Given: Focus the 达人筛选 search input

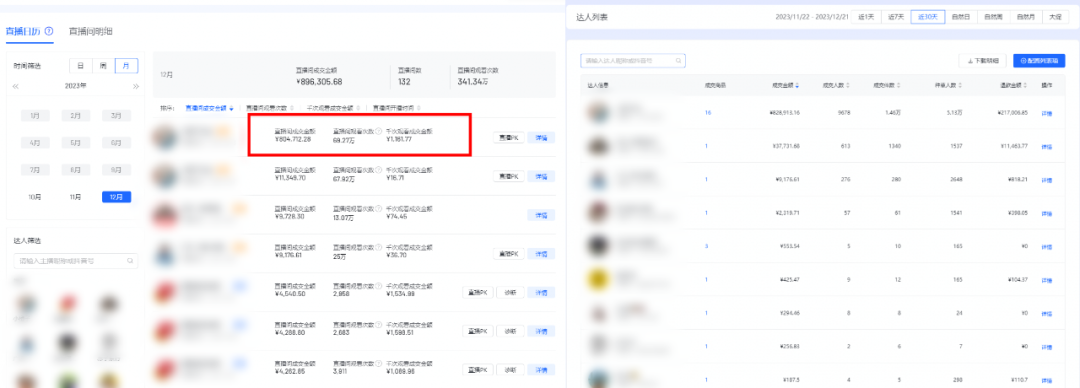Looking at the screenshot, I should (76, 261).
